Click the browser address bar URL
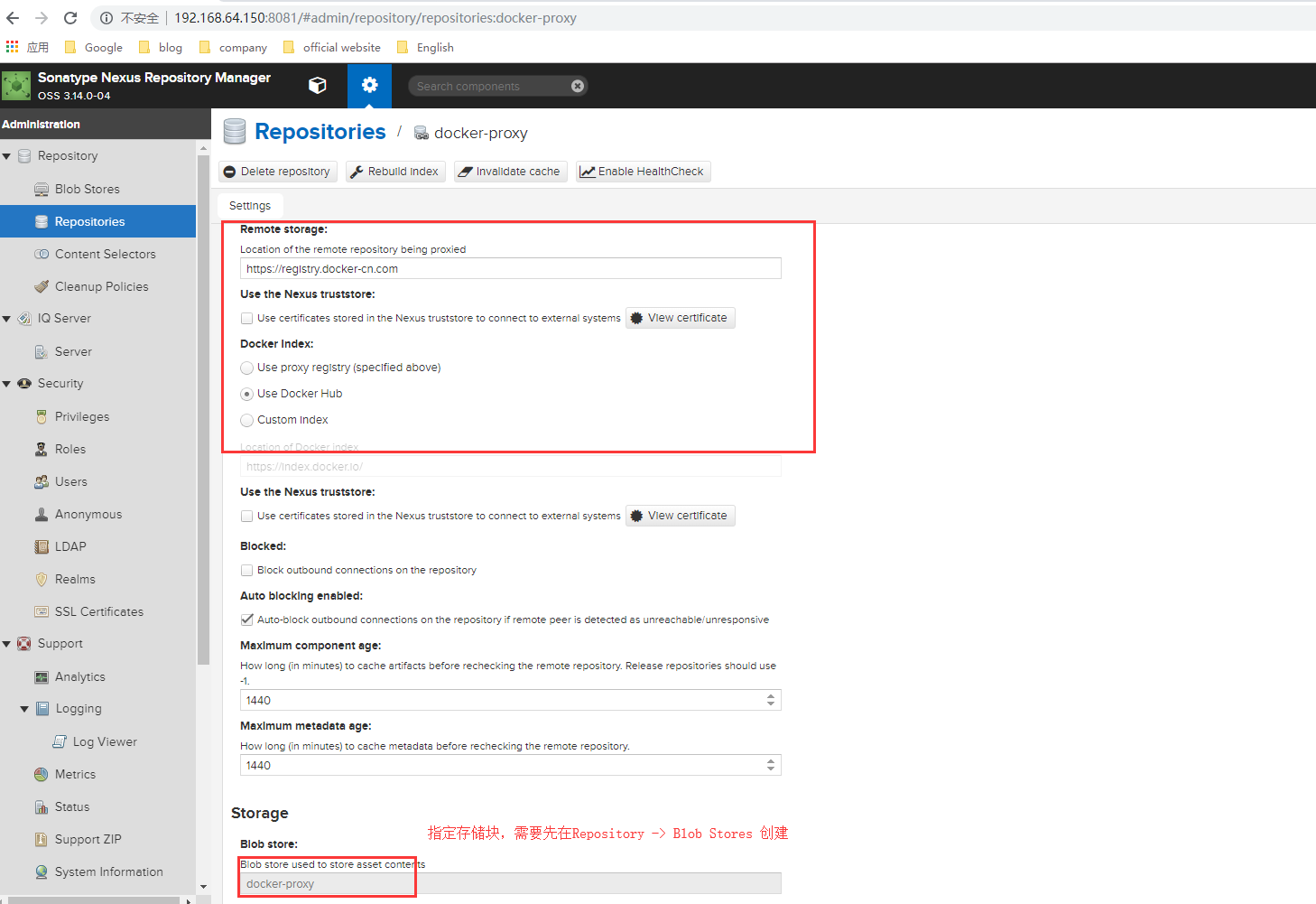Screen dimensions: 1316x904 click(x=375, y=18)
